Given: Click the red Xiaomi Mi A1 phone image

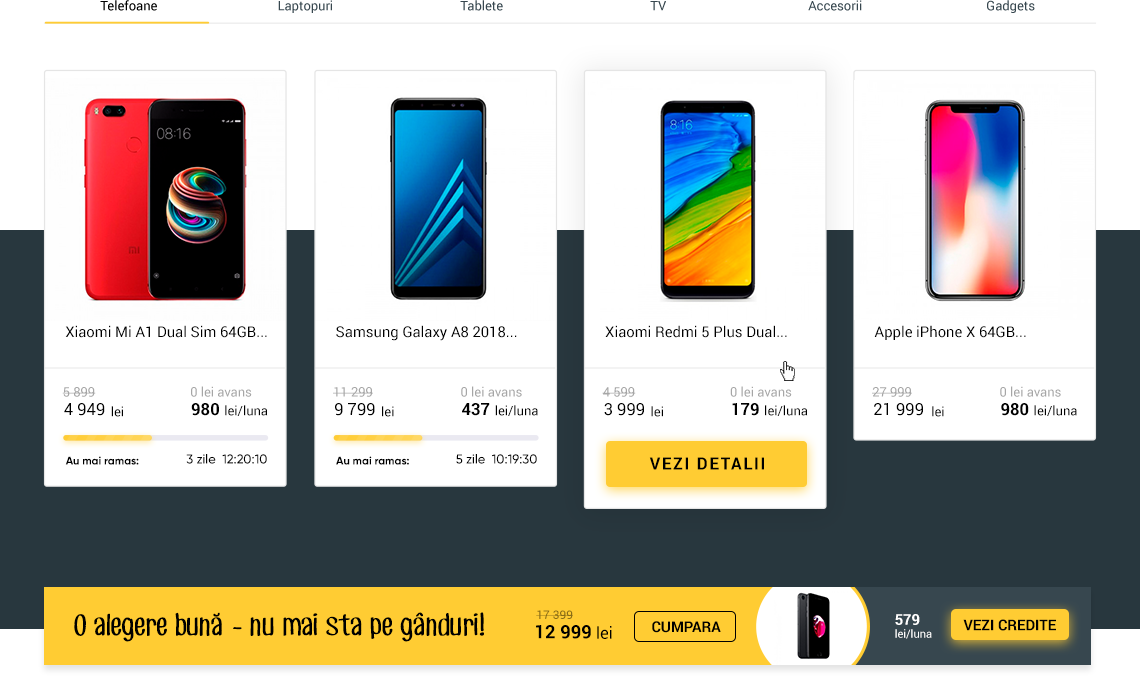Looking at the screenshot, I should tap(165, 199).
